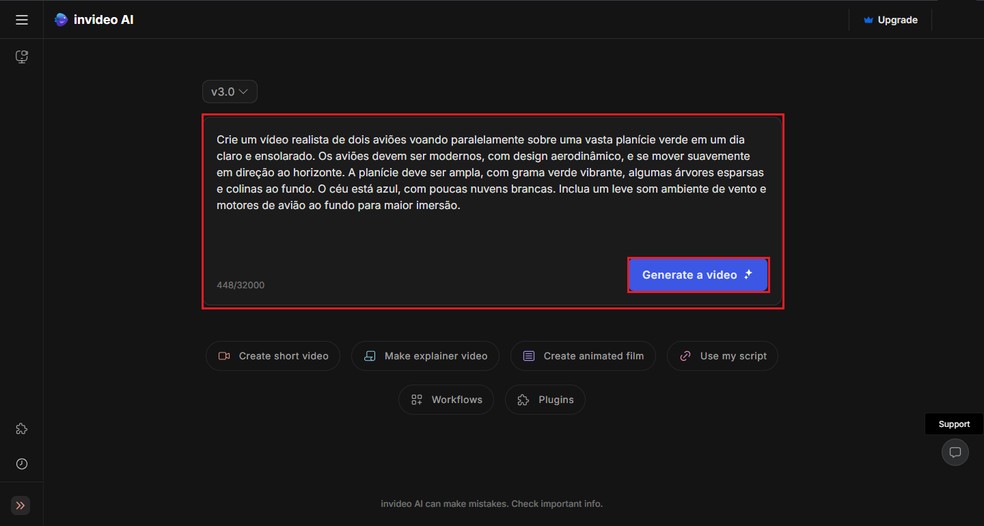Open the history clock icon in sidebar
The width and height of the screenshot is (984, 526).
coord(21,464)
